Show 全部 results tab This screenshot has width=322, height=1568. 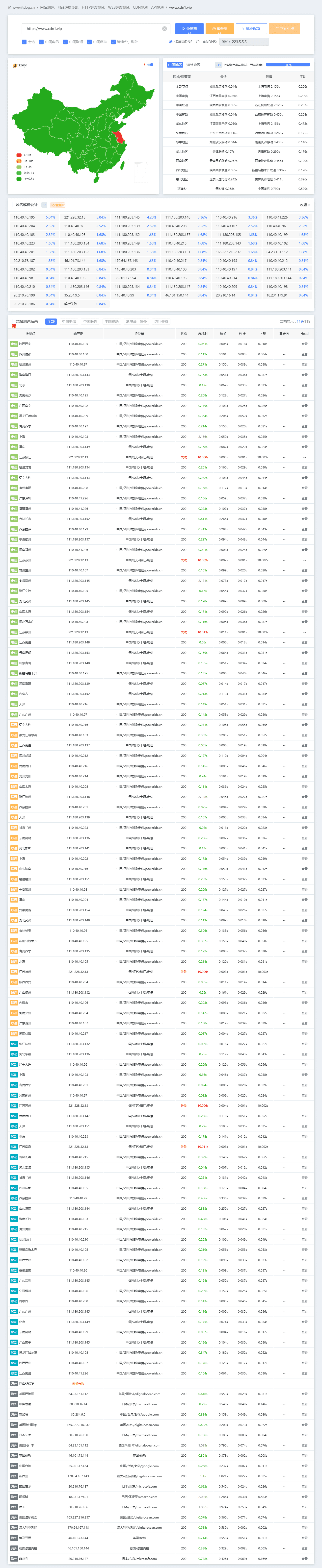click(51, 321)
